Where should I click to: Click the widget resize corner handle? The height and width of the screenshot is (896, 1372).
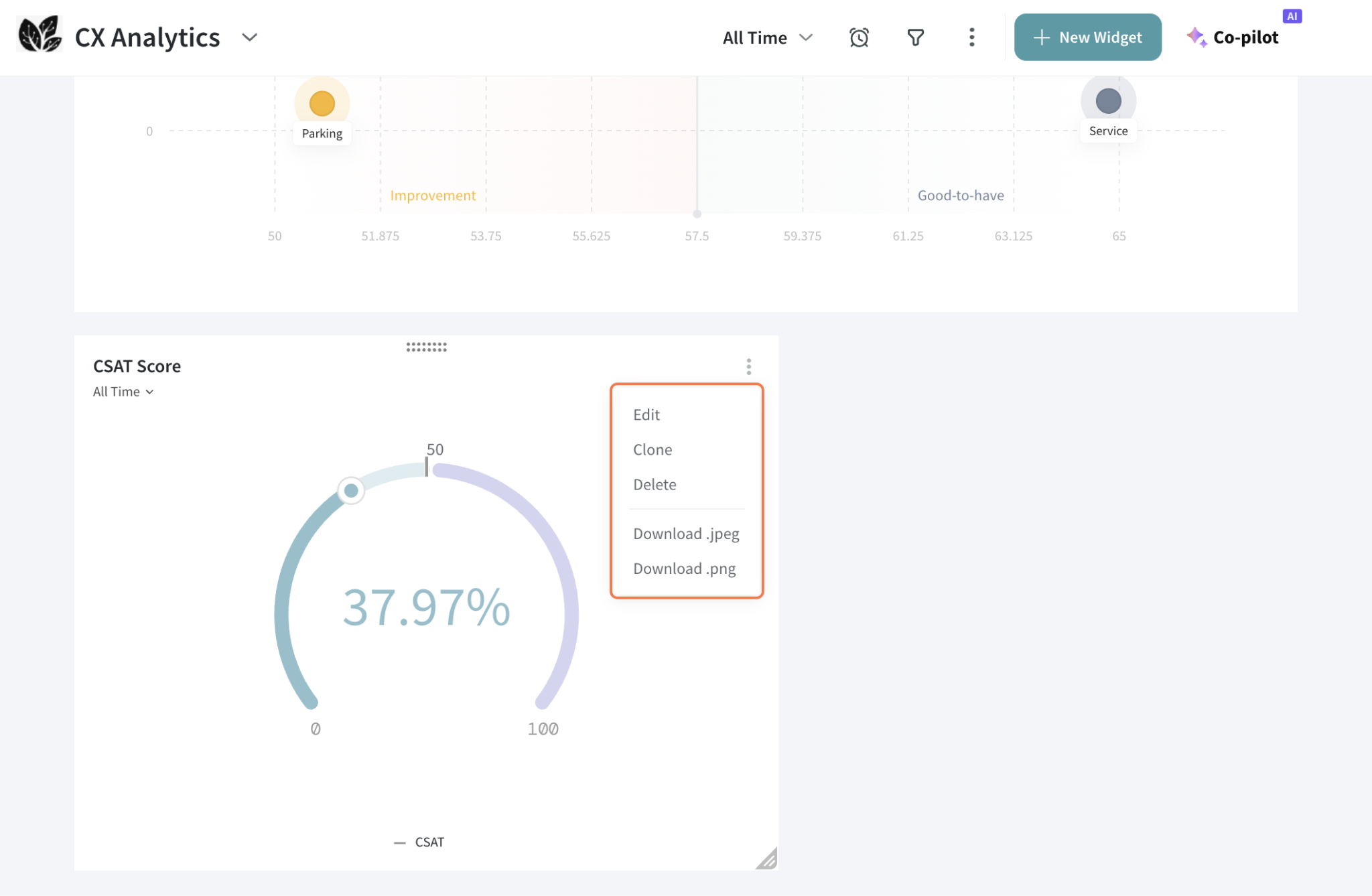point(766,858)
